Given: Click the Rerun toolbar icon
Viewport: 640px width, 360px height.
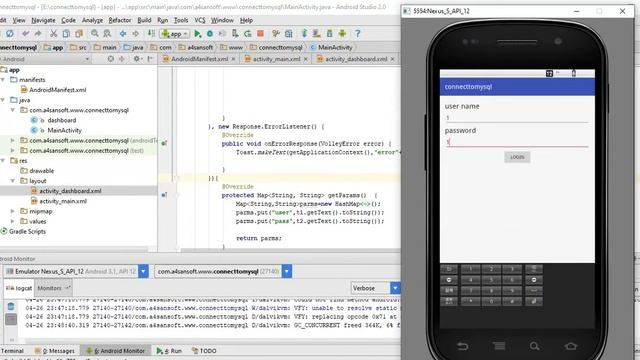Looking at the screenshot, I should (x=248, y=33).
